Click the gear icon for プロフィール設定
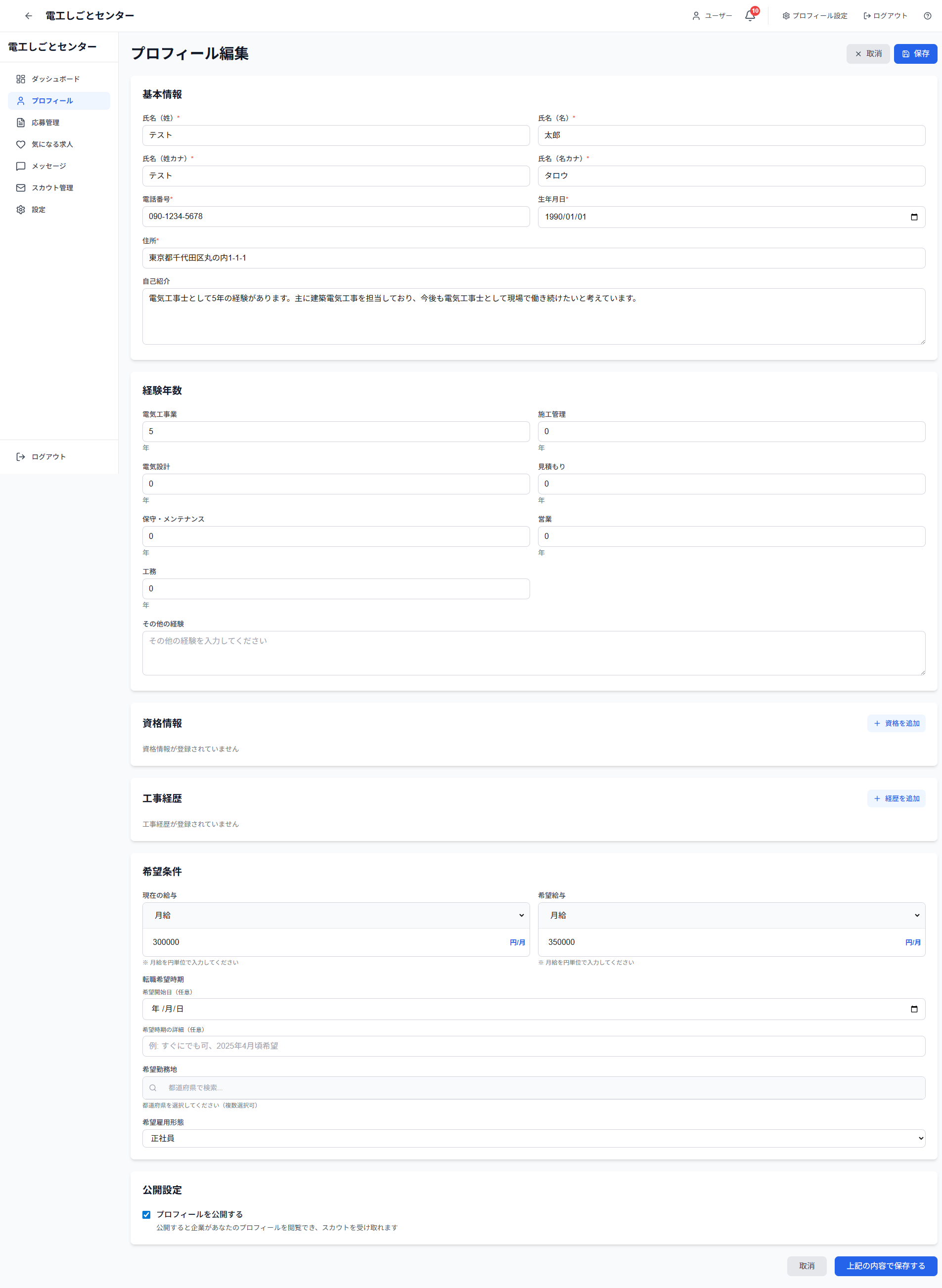 pyautogui.click(x=786, y=16)
